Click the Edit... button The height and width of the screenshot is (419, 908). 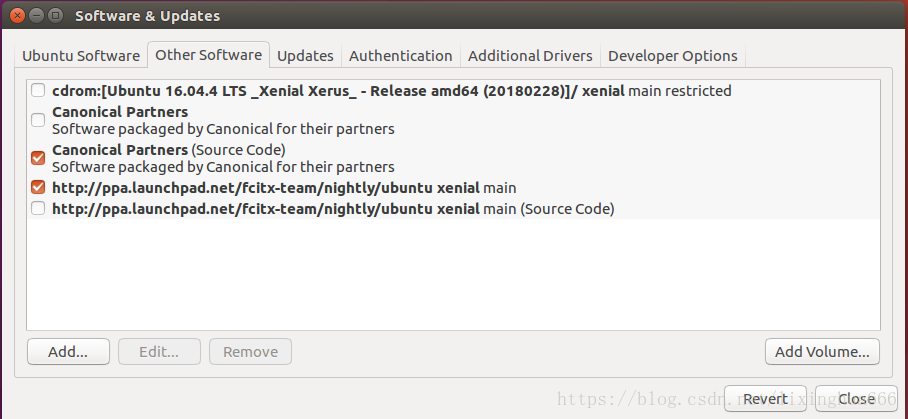159,352
